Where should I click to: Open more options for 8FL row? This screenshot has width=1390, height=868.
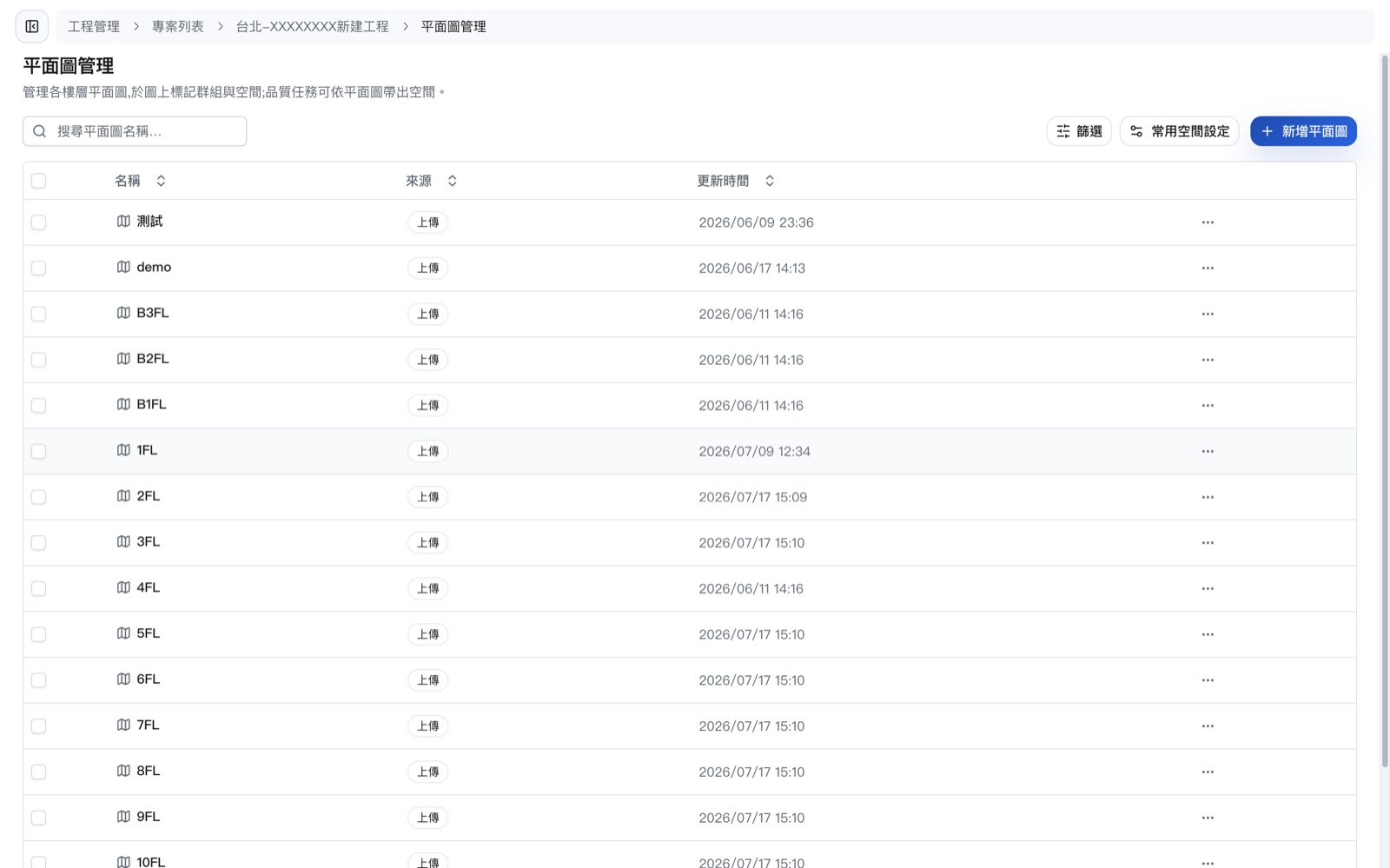pyautogui.click(x=1208, y=772)
